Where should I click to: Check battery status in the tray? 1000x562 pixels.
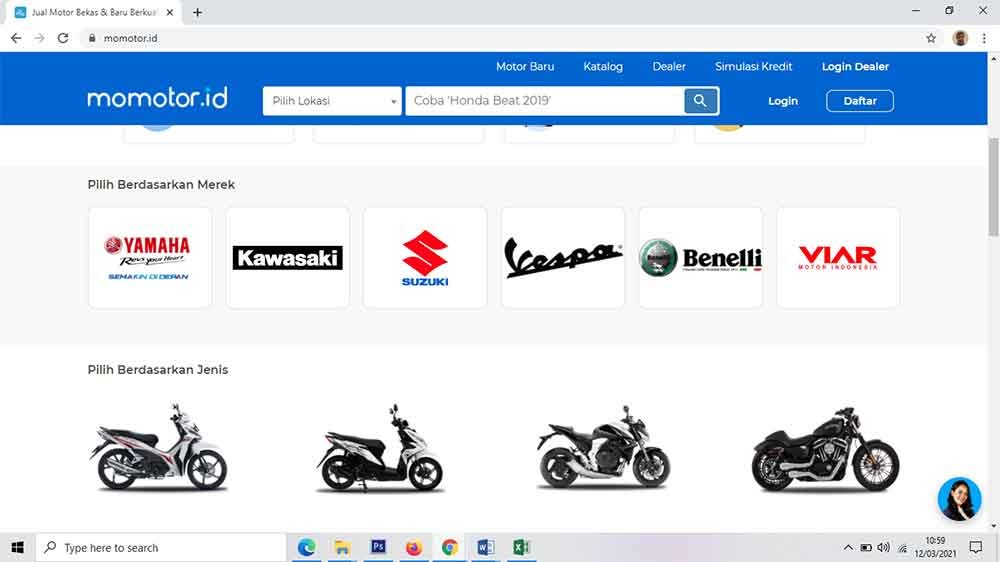865,547
